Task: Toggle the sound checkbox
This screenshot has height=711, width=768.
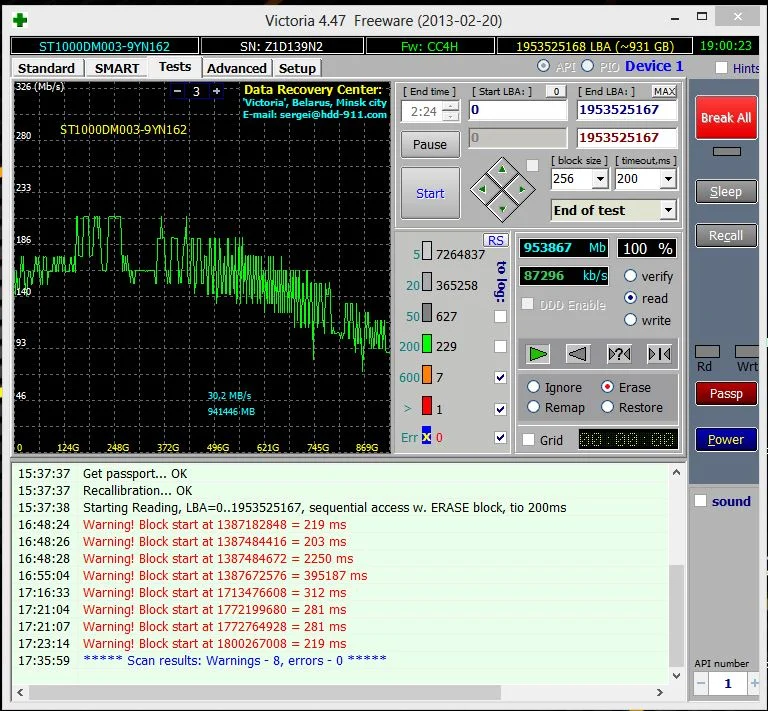Action: coord(701,501)
